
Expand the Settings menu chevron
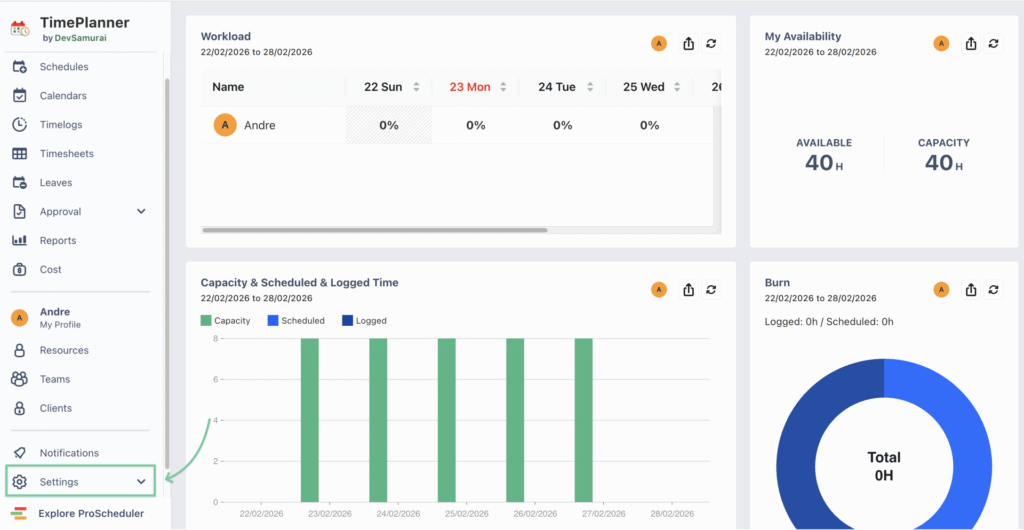pos(141,482)
